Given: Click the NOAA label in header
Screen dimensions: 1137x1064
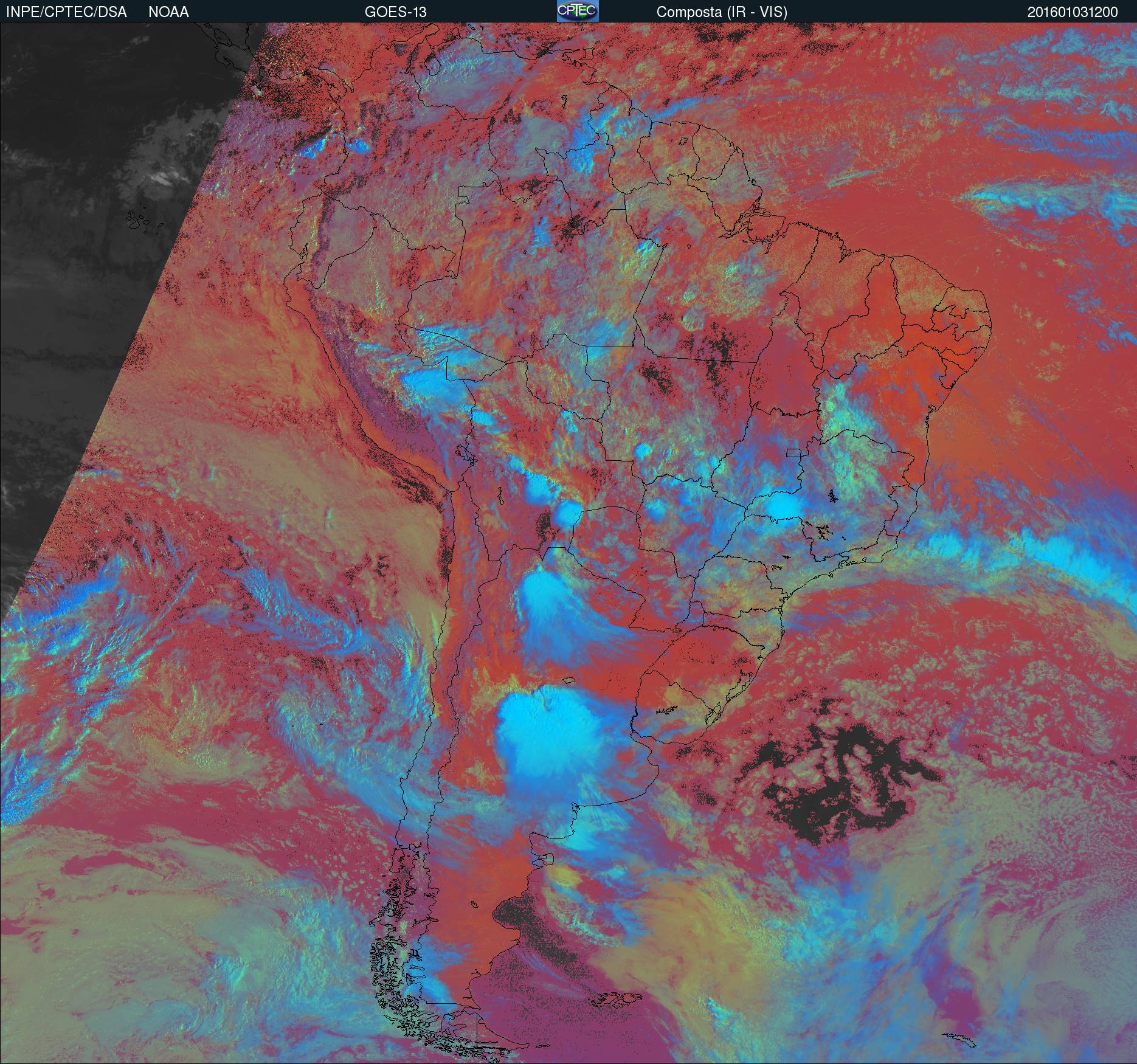Looking at the screenshot, I should coord(168,12).
